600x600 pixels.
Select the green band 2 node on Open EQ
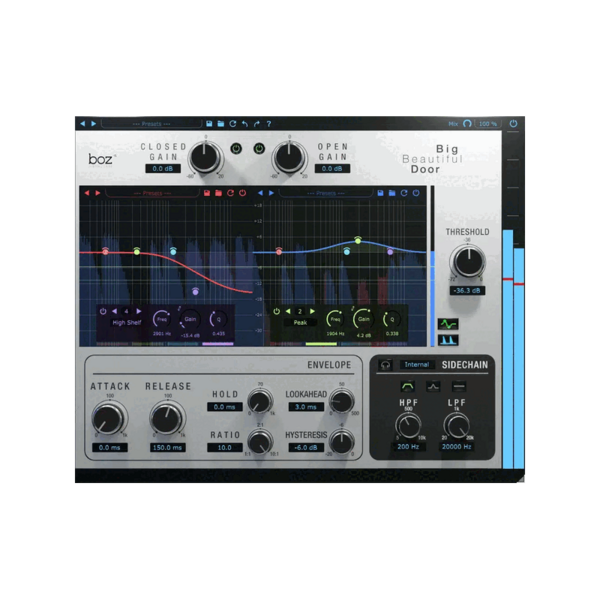358,240
